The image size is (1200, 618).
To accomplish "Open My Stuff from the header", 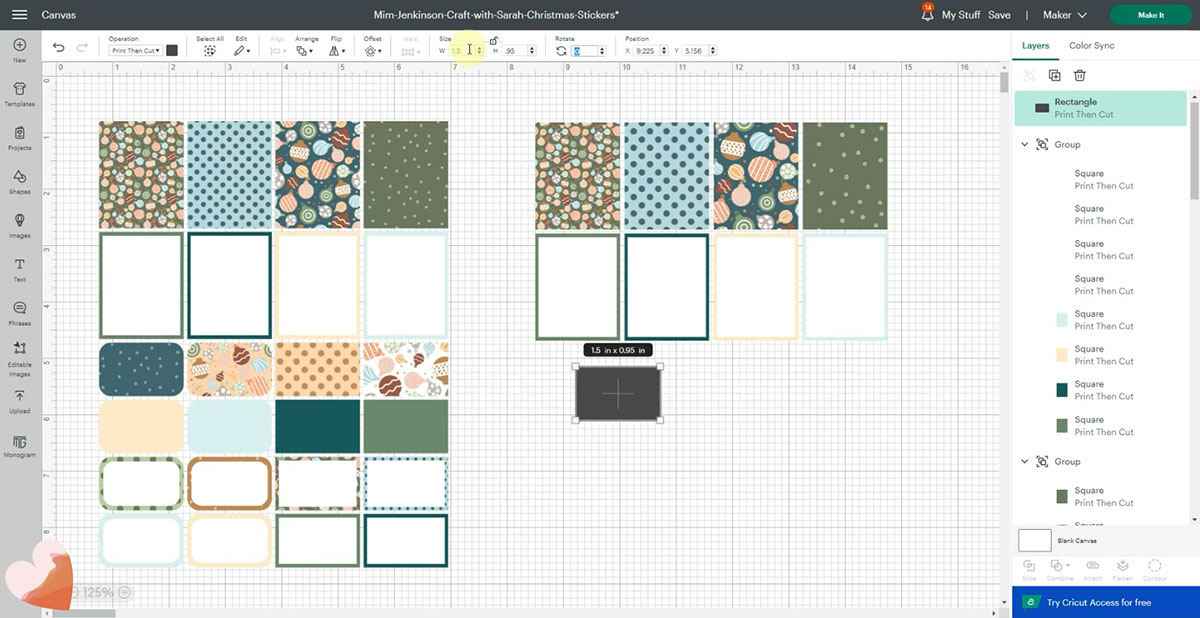I will (x=960, y=15).
